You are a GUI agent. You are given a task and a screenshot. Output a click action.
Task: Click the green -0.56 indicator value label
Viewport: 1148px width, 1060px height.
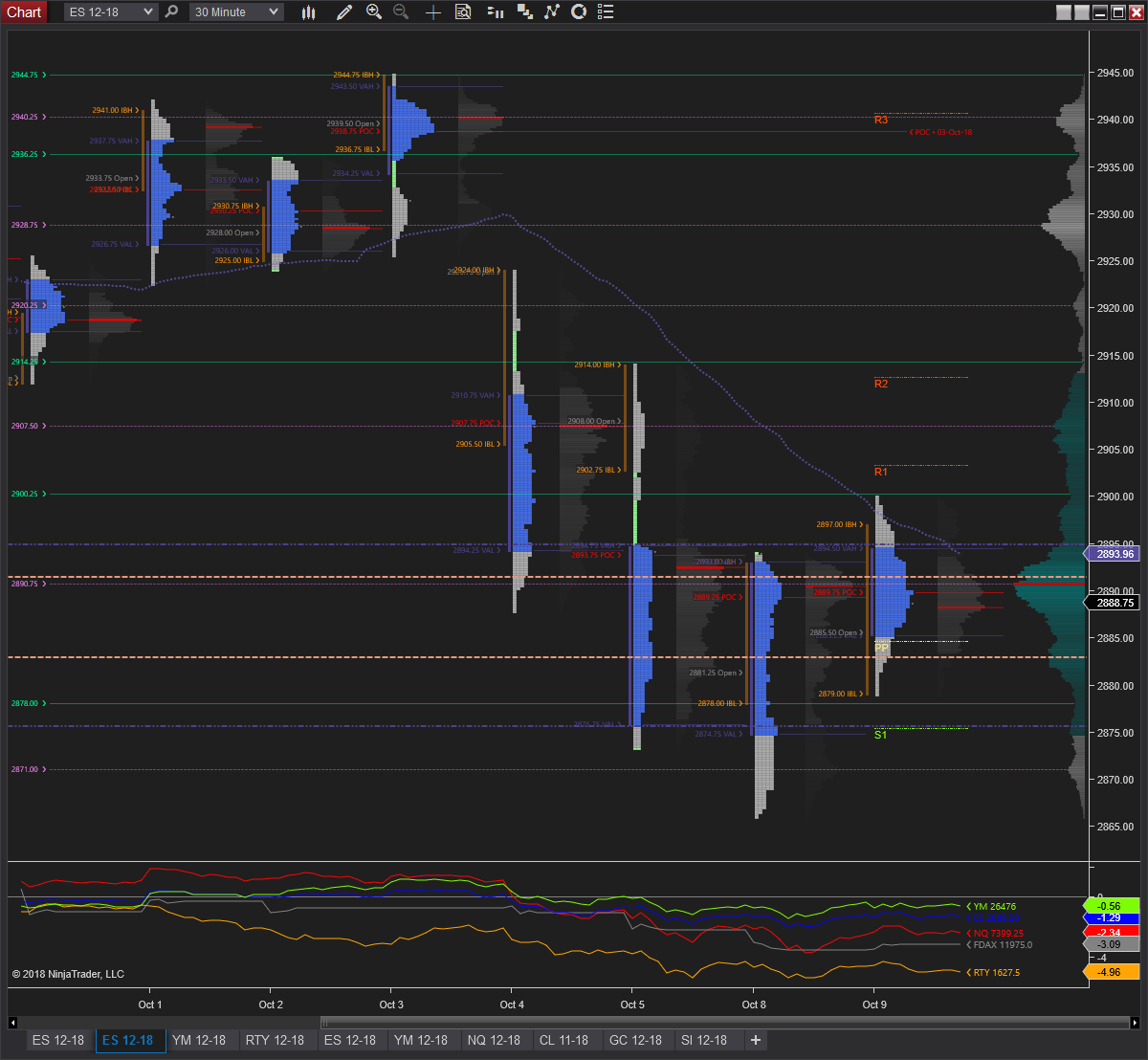point(1112,906)
